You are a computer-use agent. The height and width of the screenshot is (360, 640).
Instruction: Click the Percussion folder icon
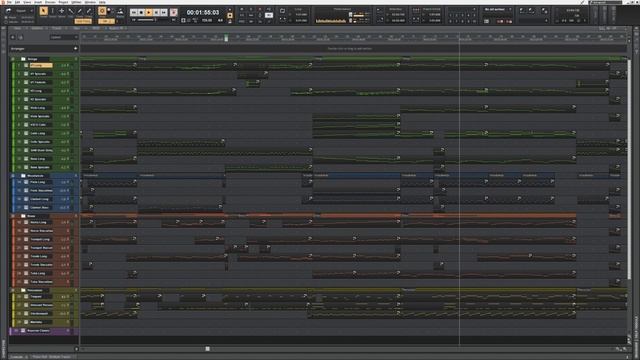tap(23, 290)
